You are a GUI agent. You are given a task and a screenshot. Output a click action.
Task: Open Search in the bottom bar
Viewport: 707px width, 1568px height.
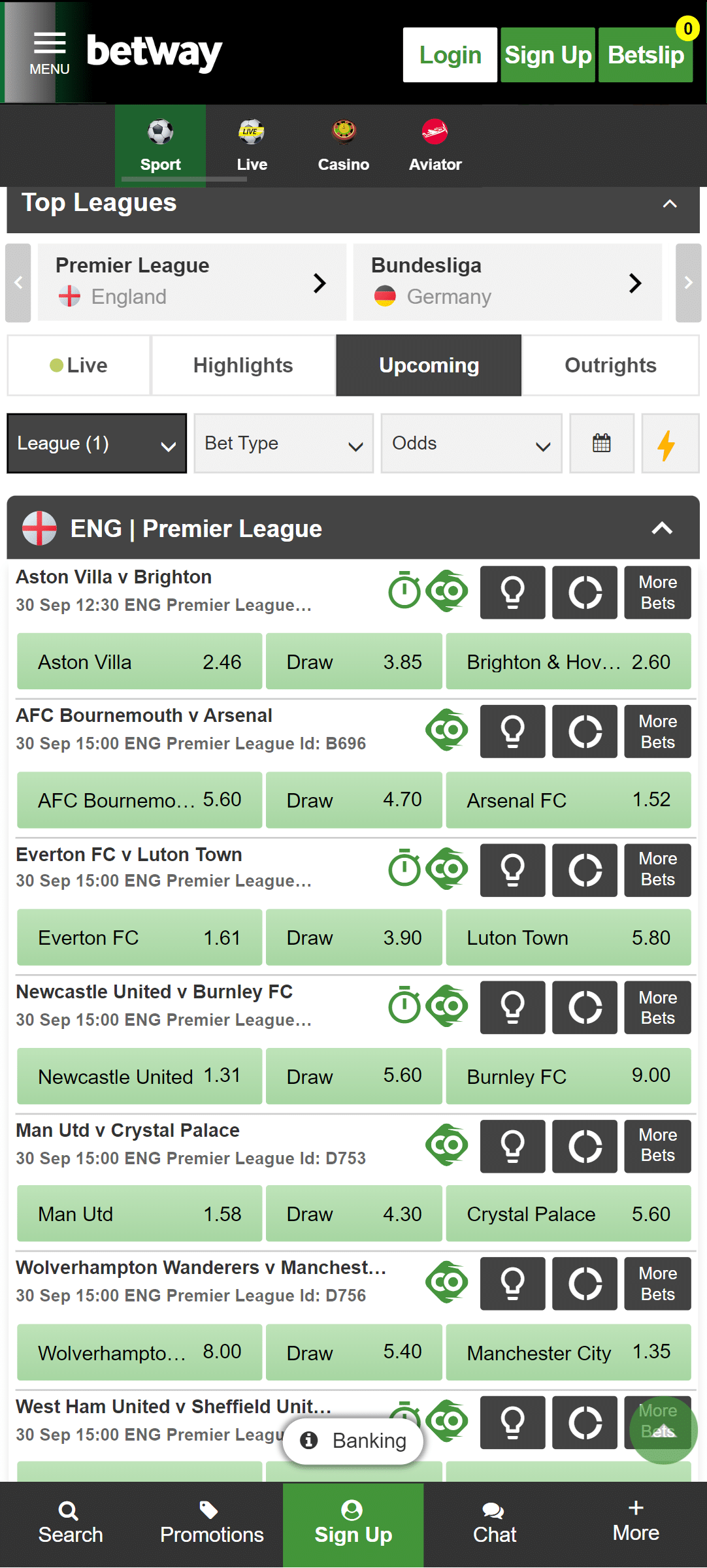pyautogui.click(x=71, y=1524)
